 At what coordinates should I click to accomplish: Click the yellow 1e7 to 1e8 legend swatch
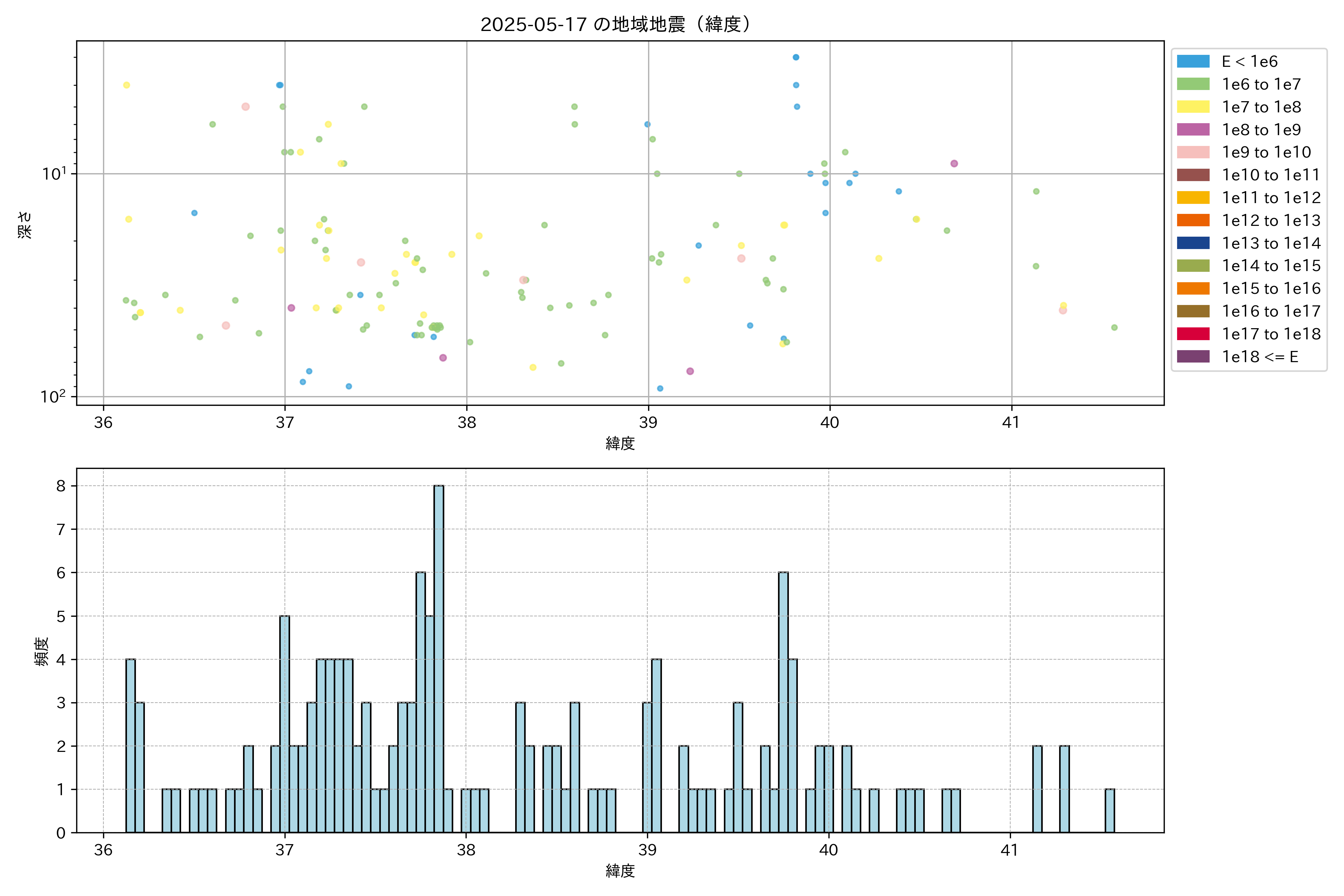click(x=1192, y=107)
